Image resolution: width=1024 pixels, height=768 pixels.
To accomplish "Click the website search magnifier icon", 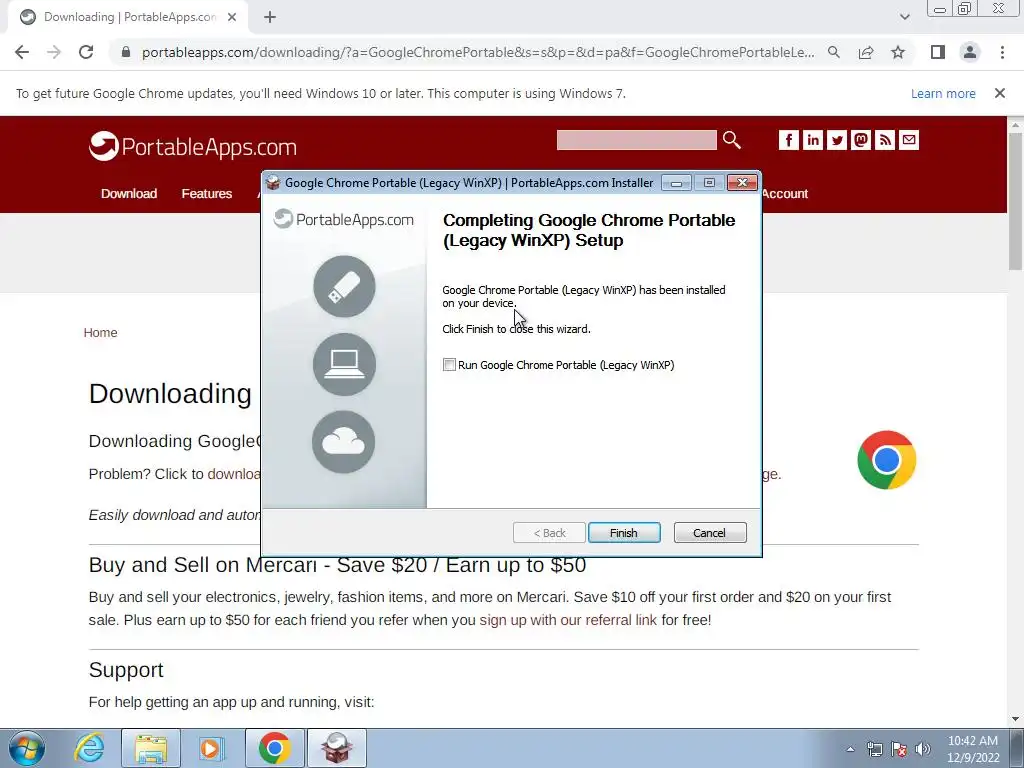I will [x=731, y=140].
